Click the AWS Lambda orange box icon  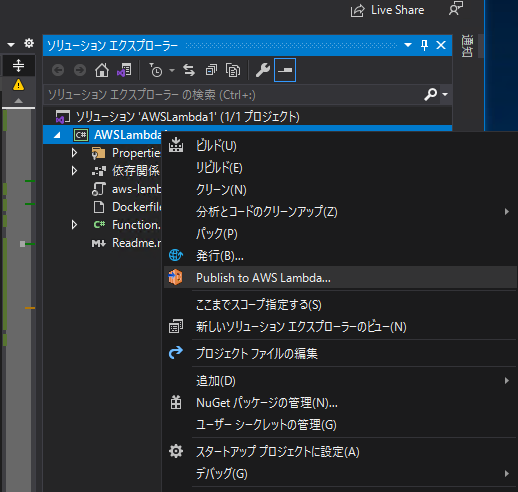[175, 277]
